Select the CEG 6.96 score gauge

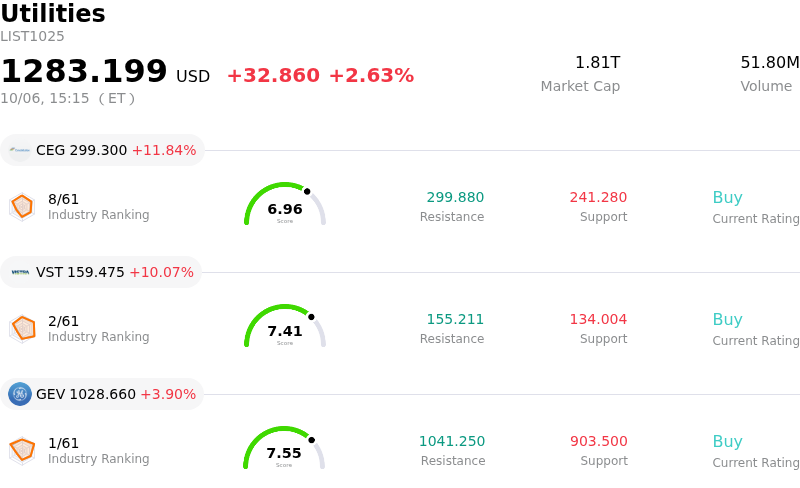[285, 204]
